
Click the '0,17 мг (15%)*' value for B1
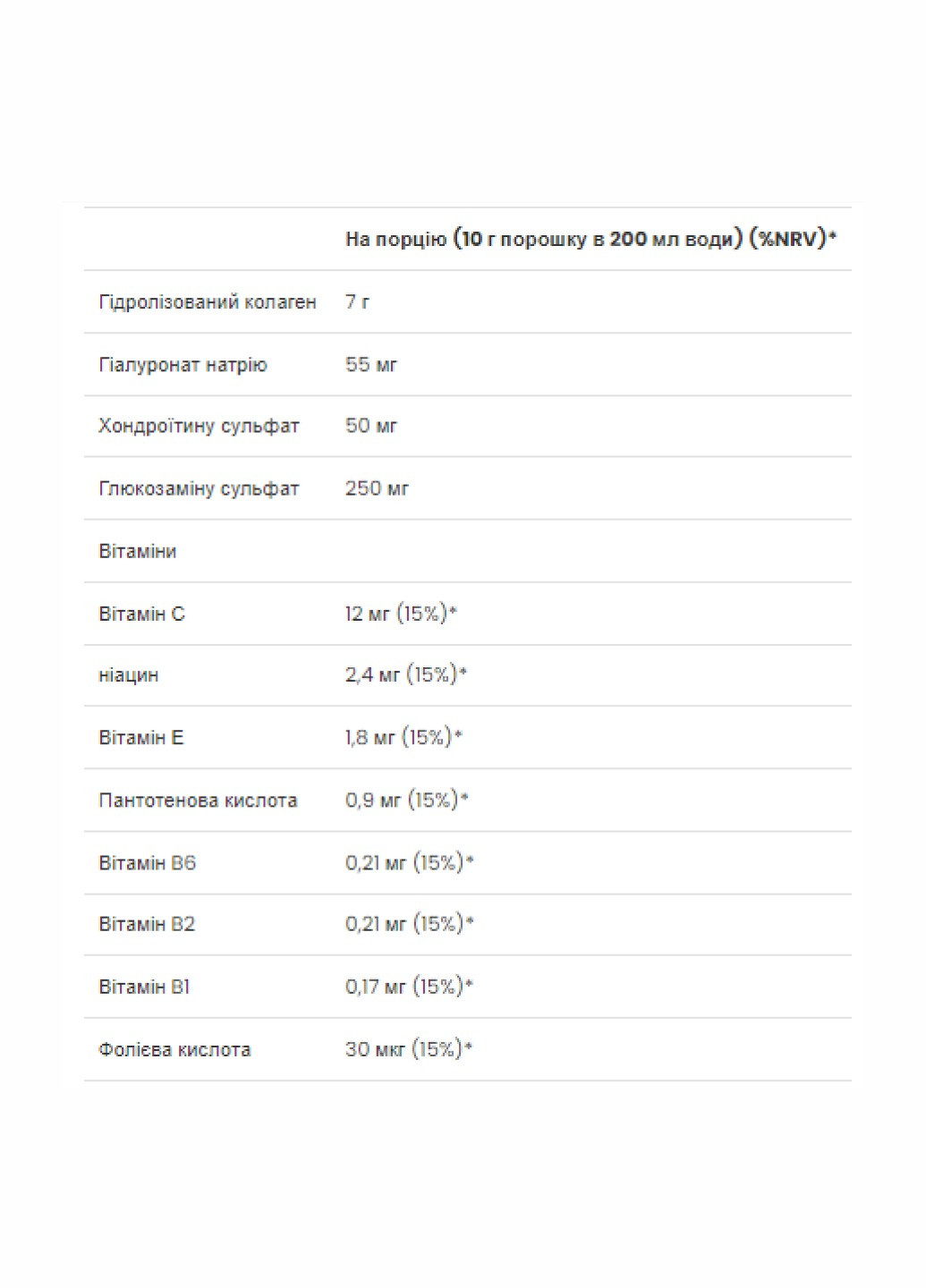(409, 987)
